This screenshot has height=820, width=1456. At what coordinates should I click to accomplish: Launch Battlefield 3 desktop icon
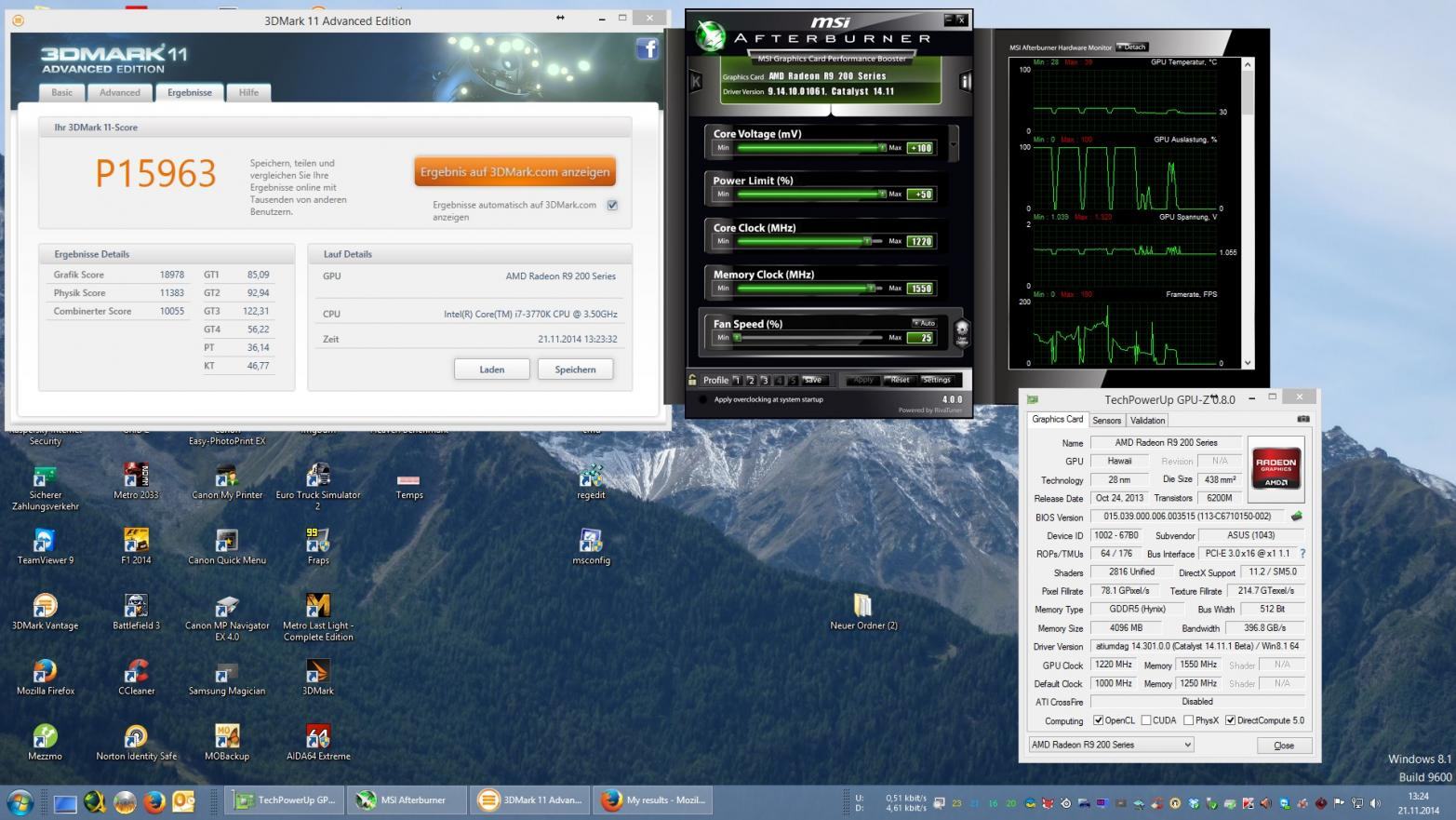136,612
